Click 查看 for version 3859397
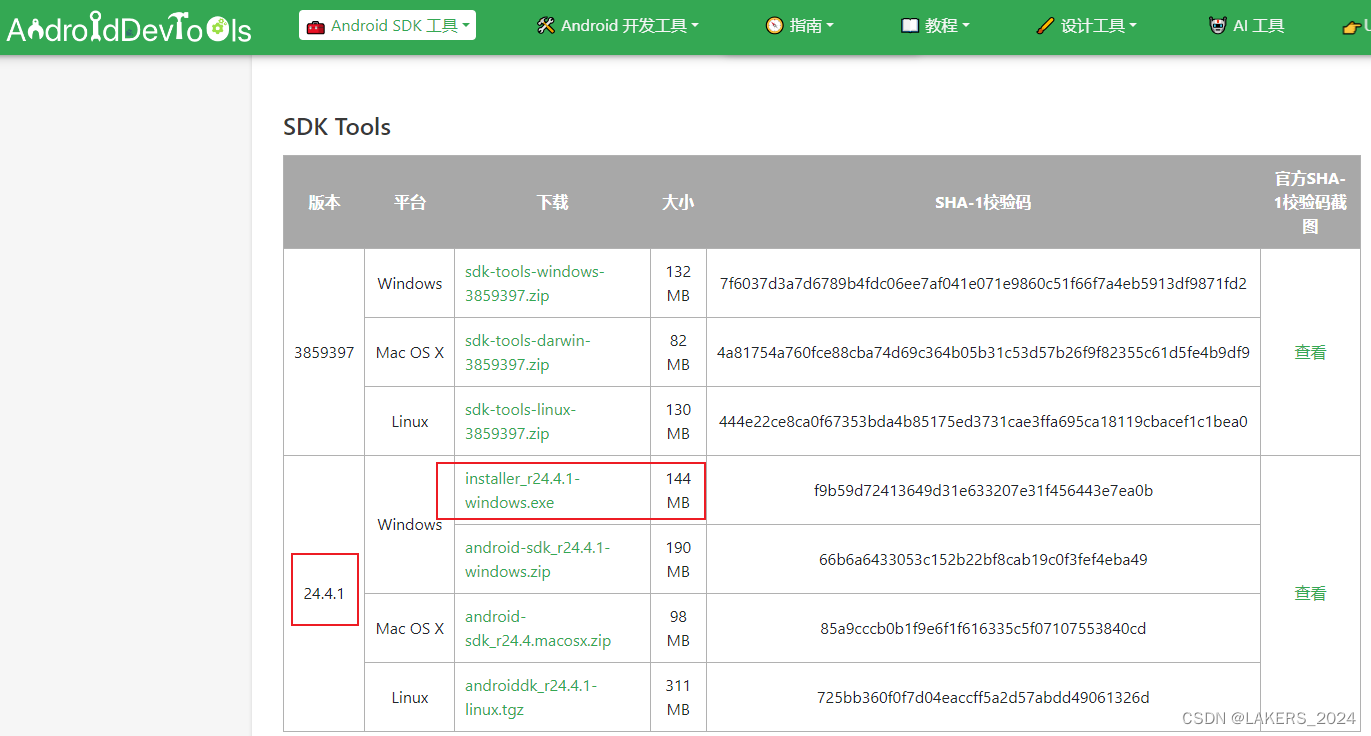1371x736 pixels. [1310, 352]
